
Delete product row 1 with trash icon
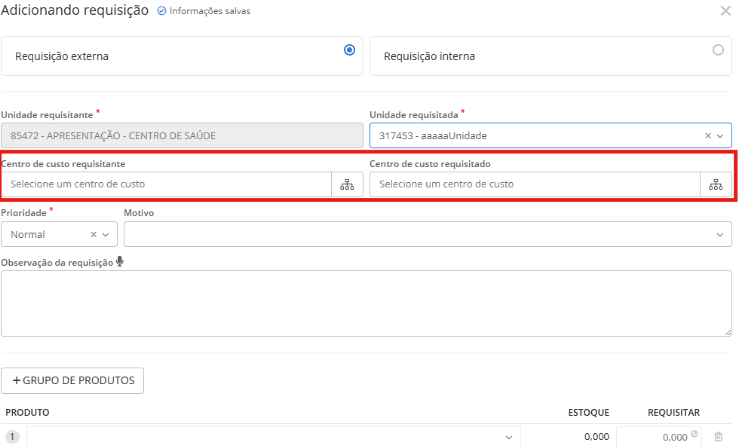click(x=718, y=437)
